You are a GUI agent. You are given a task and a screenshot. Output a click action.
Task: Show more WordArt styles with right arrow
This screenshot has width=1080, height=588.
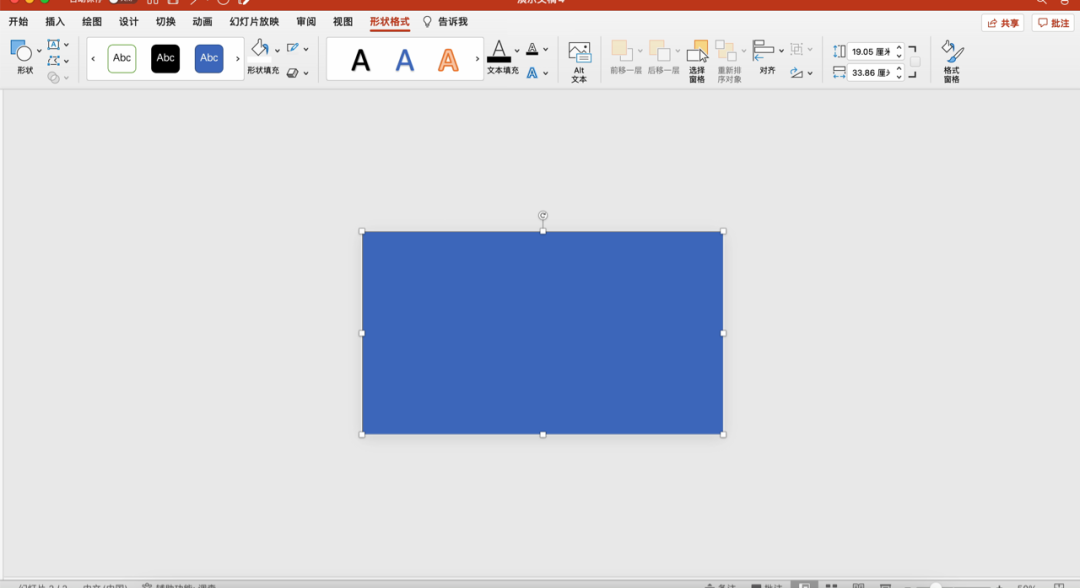(x=477, y=59)
